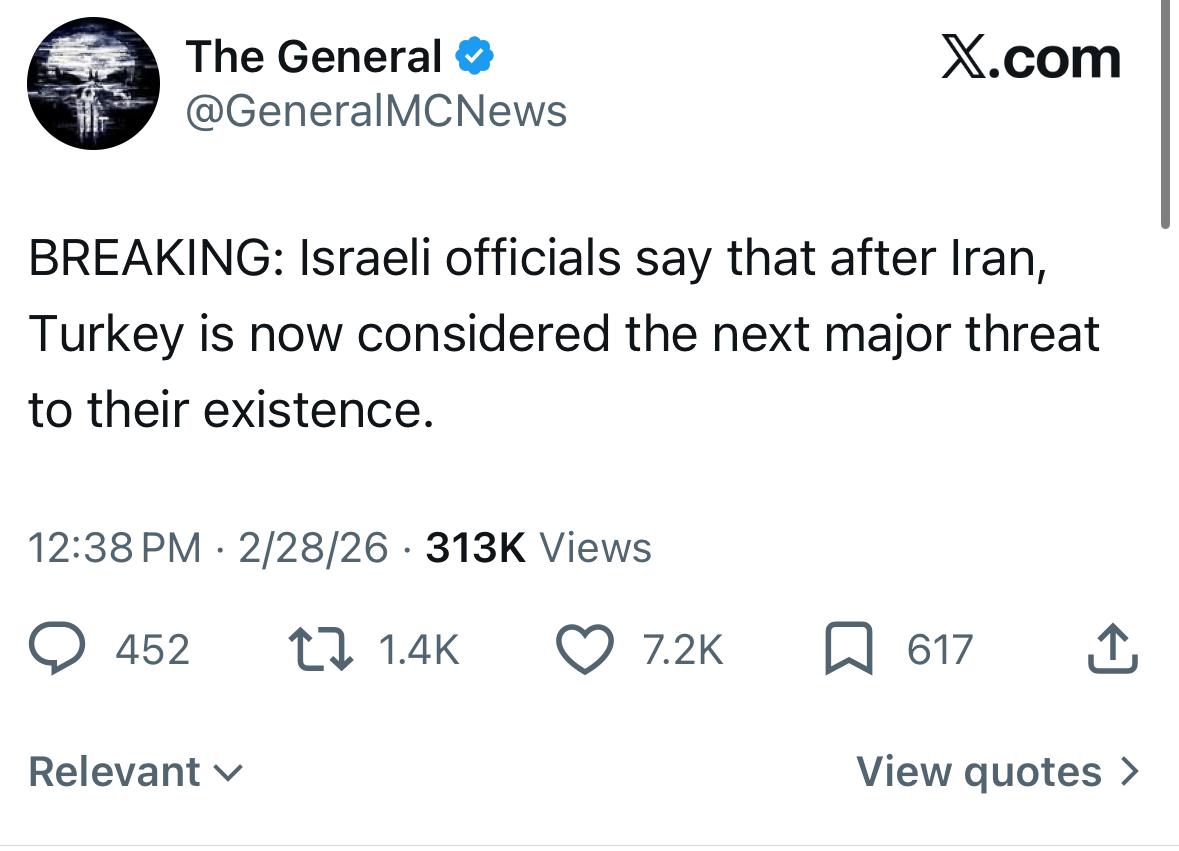
Task: Open The General's skull profile picture
Action: [94, 83]
